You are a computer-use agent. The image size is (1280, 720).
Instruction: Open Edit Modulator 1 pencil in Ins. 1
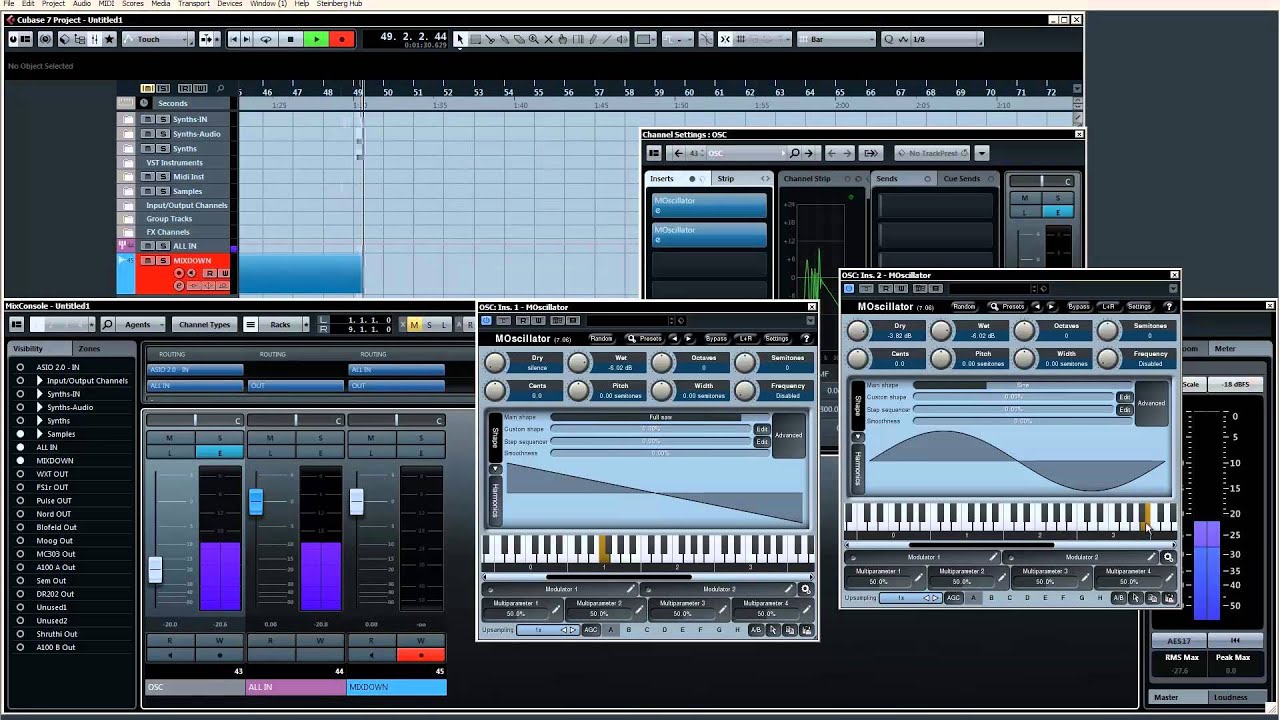click(x=630, y=590)
